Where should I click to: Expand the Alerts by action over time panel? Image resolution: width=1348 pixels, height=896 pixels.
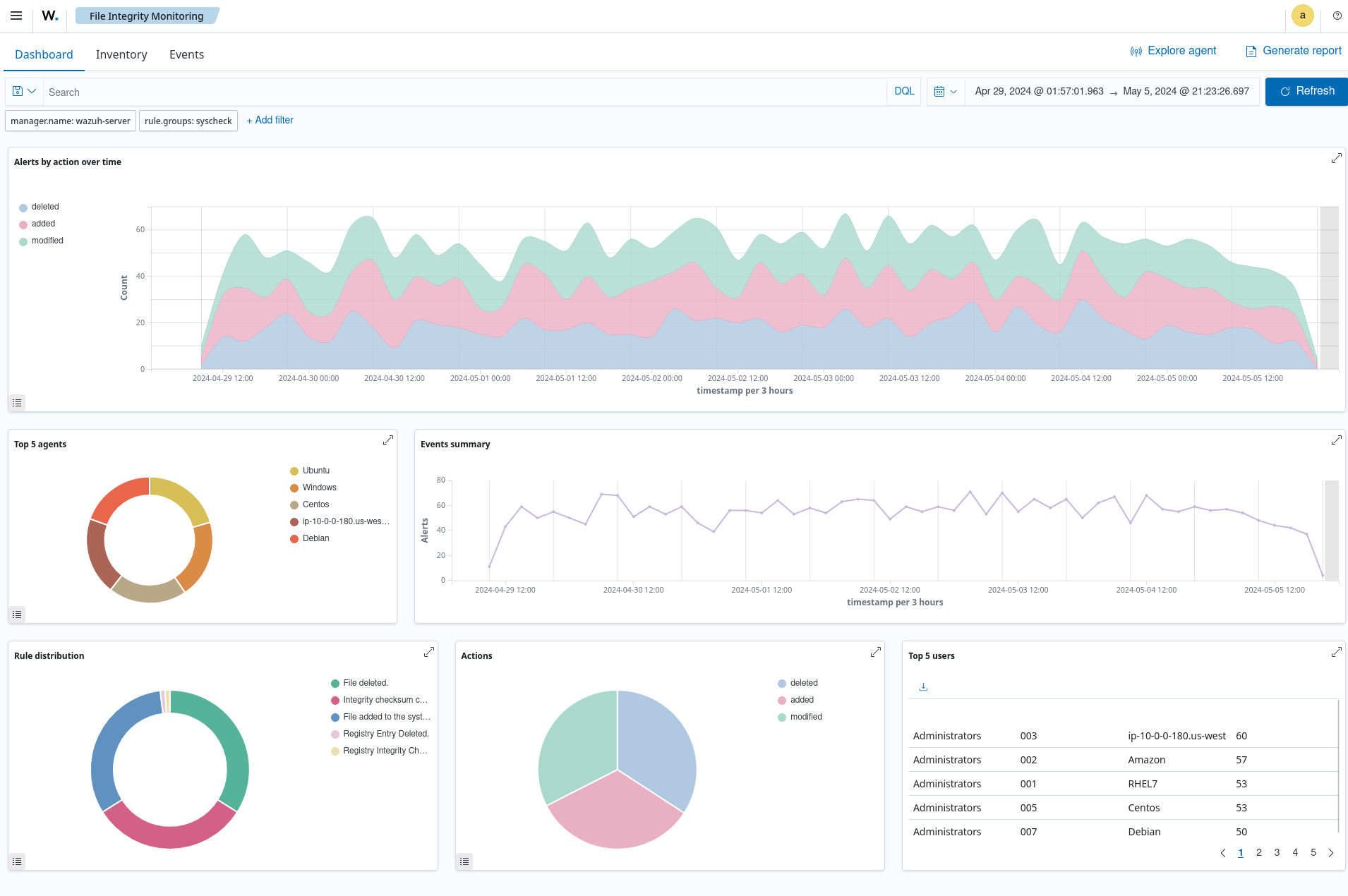(1336, 158)
